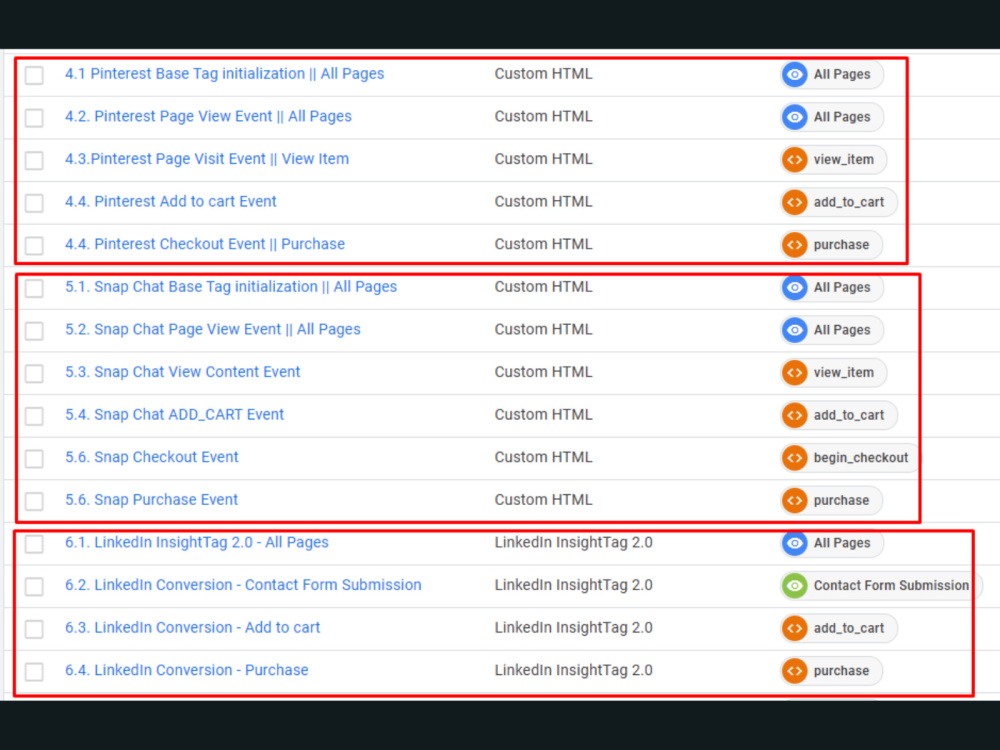Open the Snap Chat View Content Event tag
This screenshot has height=750, width=1000.
183,371
